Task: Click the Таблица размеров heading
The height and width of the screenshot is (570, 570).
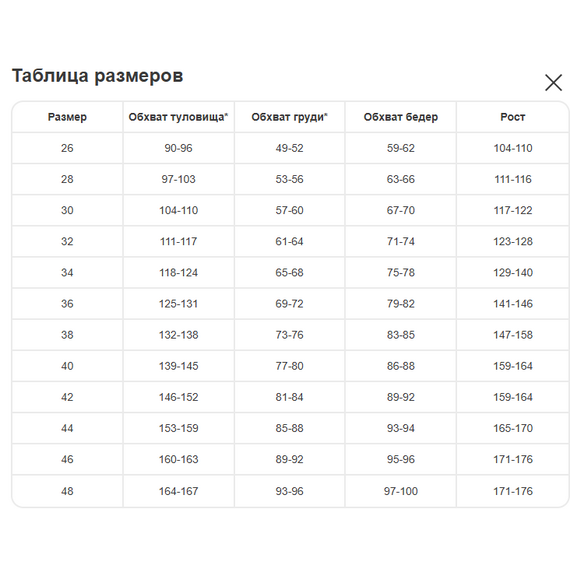Action: pyautogui.click(x=97, y=76)
